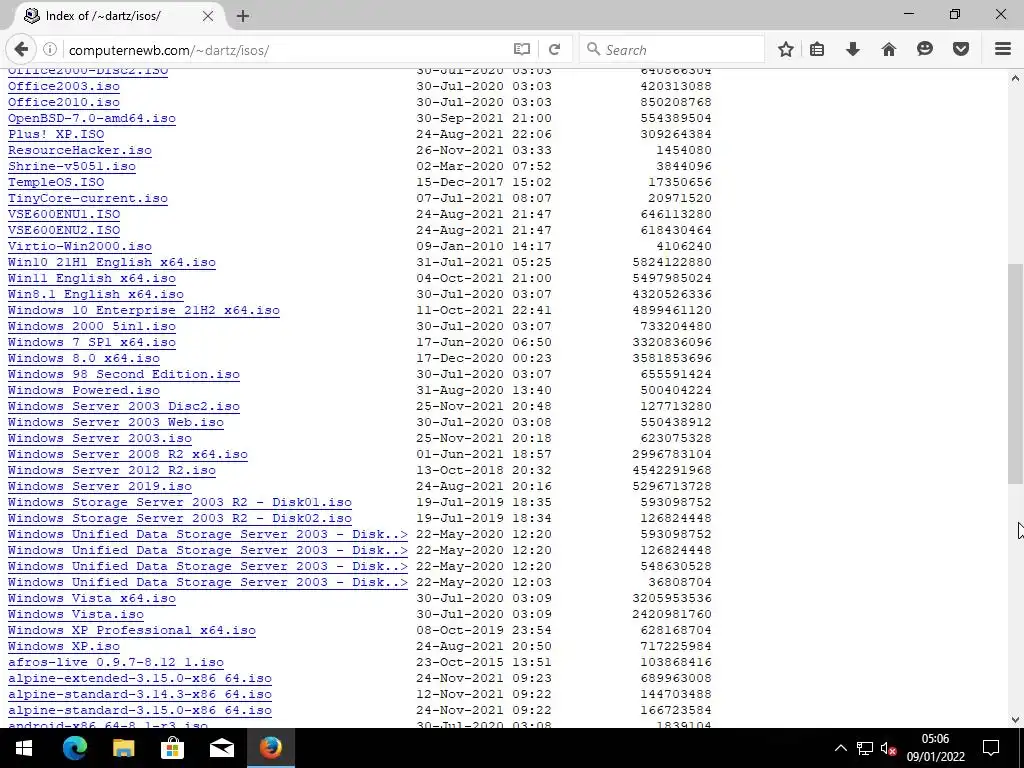Open network status icon in system tray
1024x768 pixels.
click(x=865, y=748)
